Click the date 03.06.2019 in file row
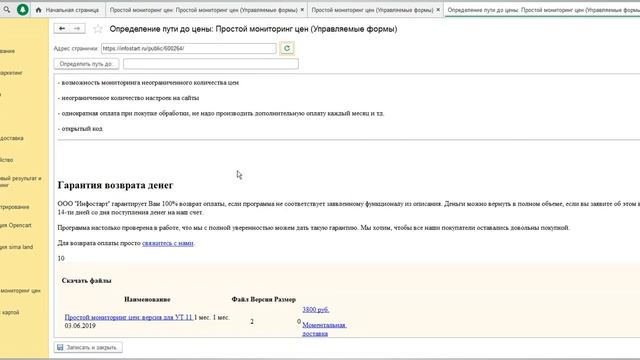This screenshot has height=360, width=640. (x=80, y=326)
